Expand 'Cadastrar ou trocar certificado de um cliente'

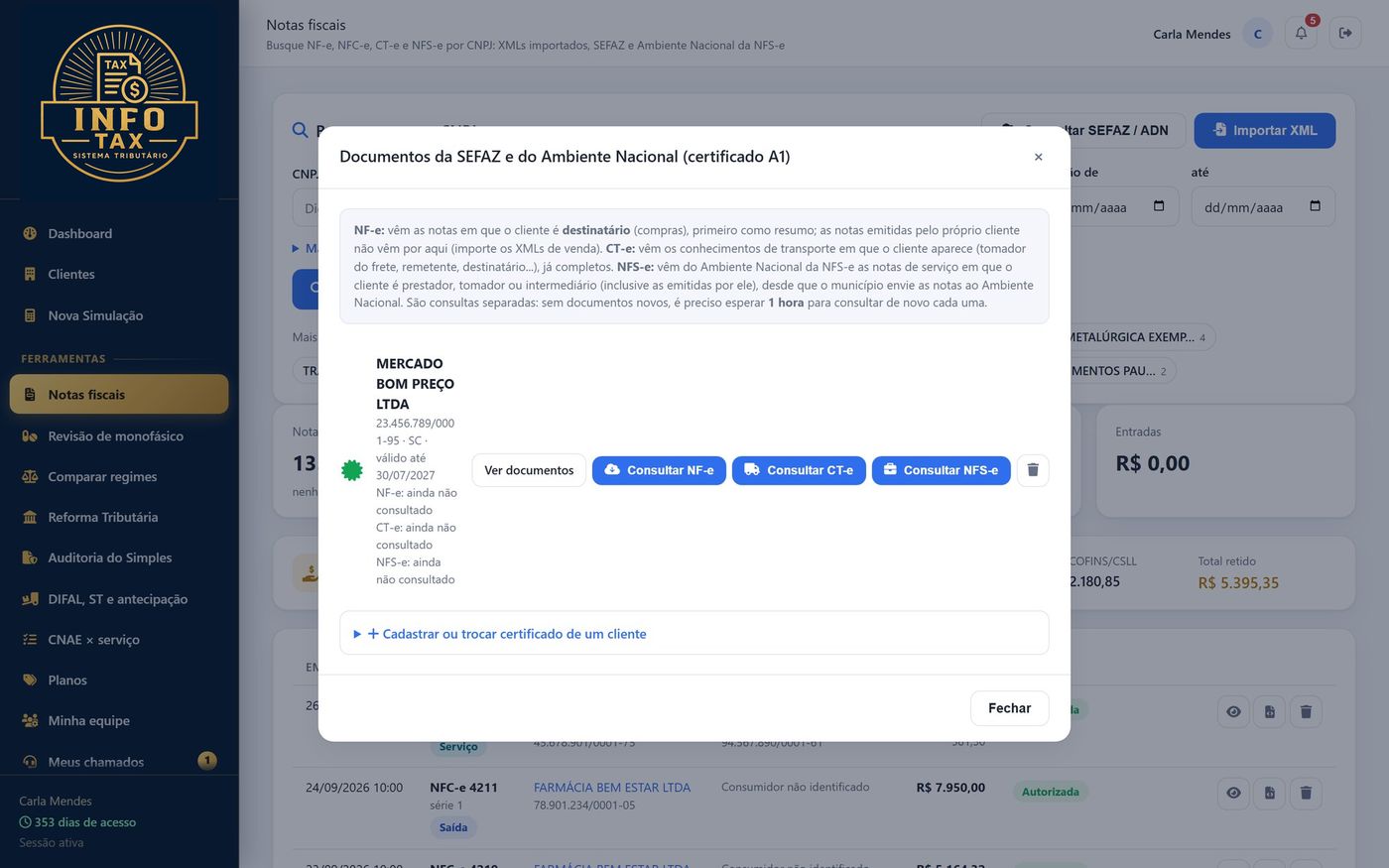point(507,634)
